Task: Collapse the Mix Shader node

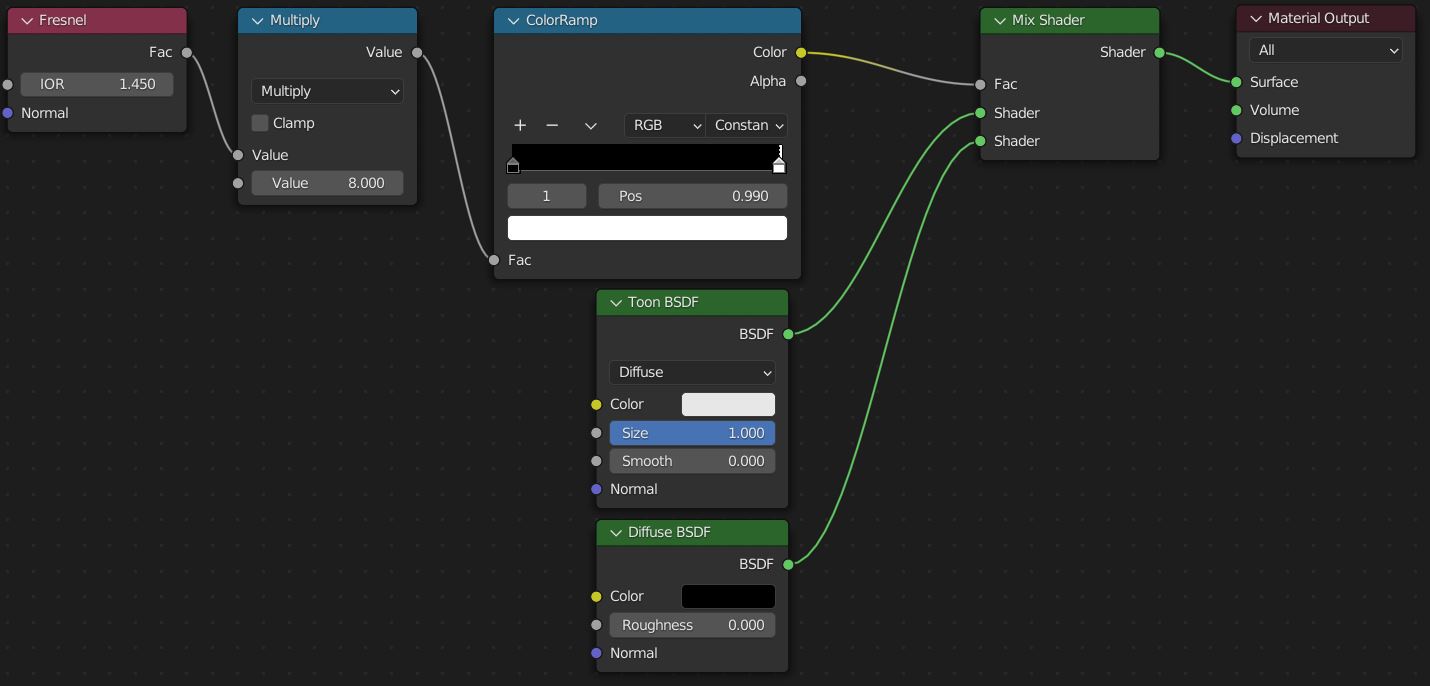Action: pyautogui.click(x=997, y=20)
